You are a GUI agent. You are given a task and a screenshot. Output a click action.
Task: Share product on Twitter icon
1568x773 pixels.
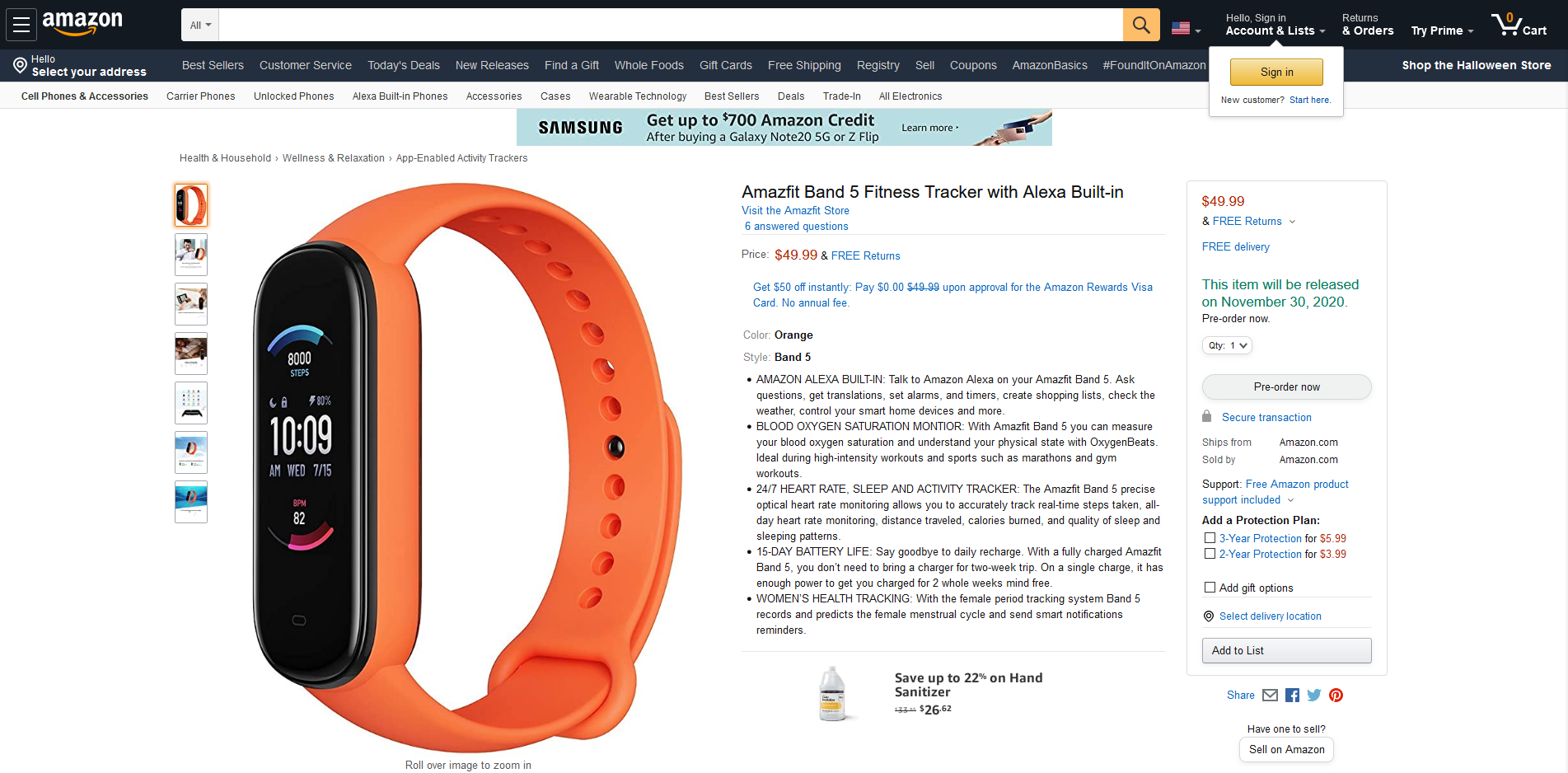coord(1314,696)
